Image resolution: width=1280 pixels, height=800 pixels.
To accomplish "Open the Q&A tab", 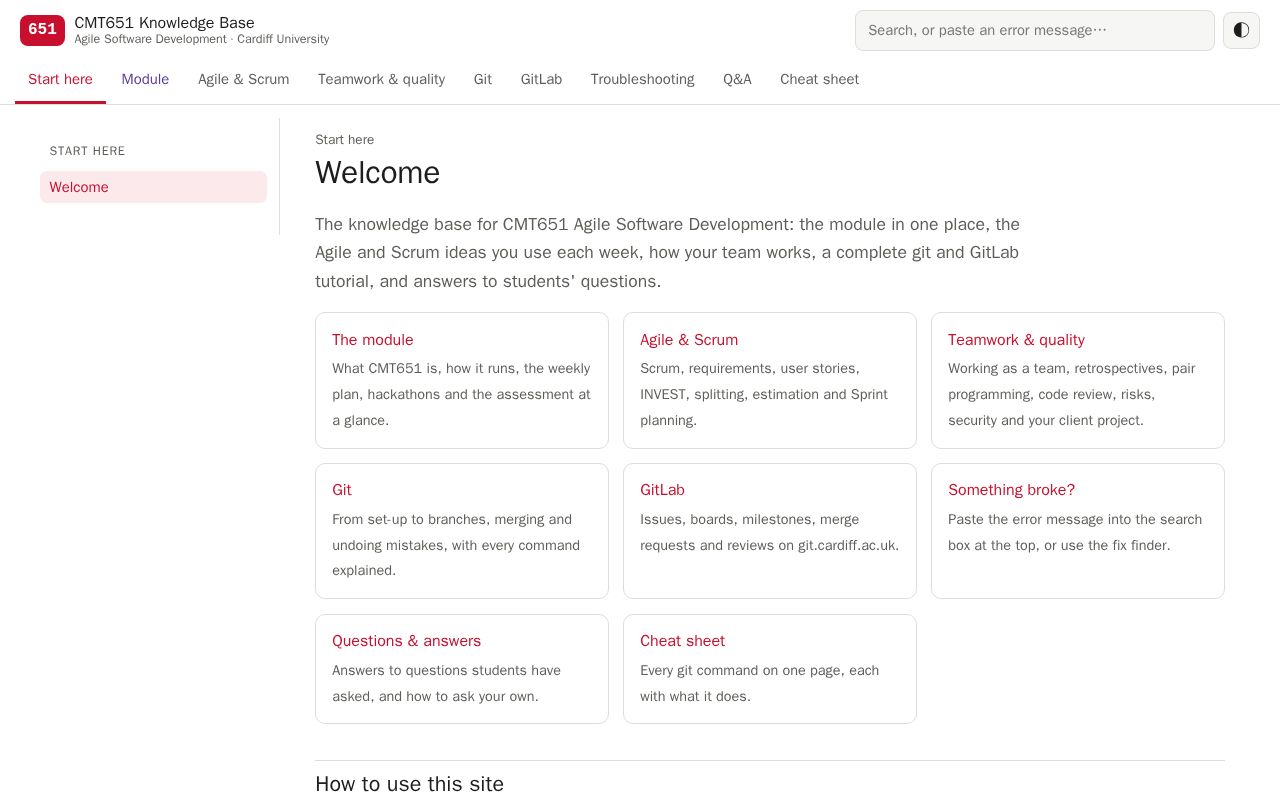I will pyautogui.click(x=737, y=79).
